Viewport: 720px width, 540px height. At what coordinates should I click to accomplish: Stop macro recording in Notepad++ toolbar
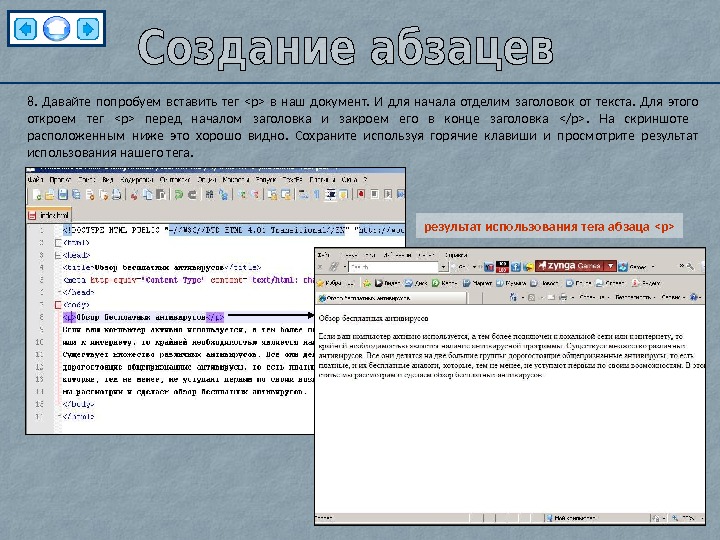[375, 195]
